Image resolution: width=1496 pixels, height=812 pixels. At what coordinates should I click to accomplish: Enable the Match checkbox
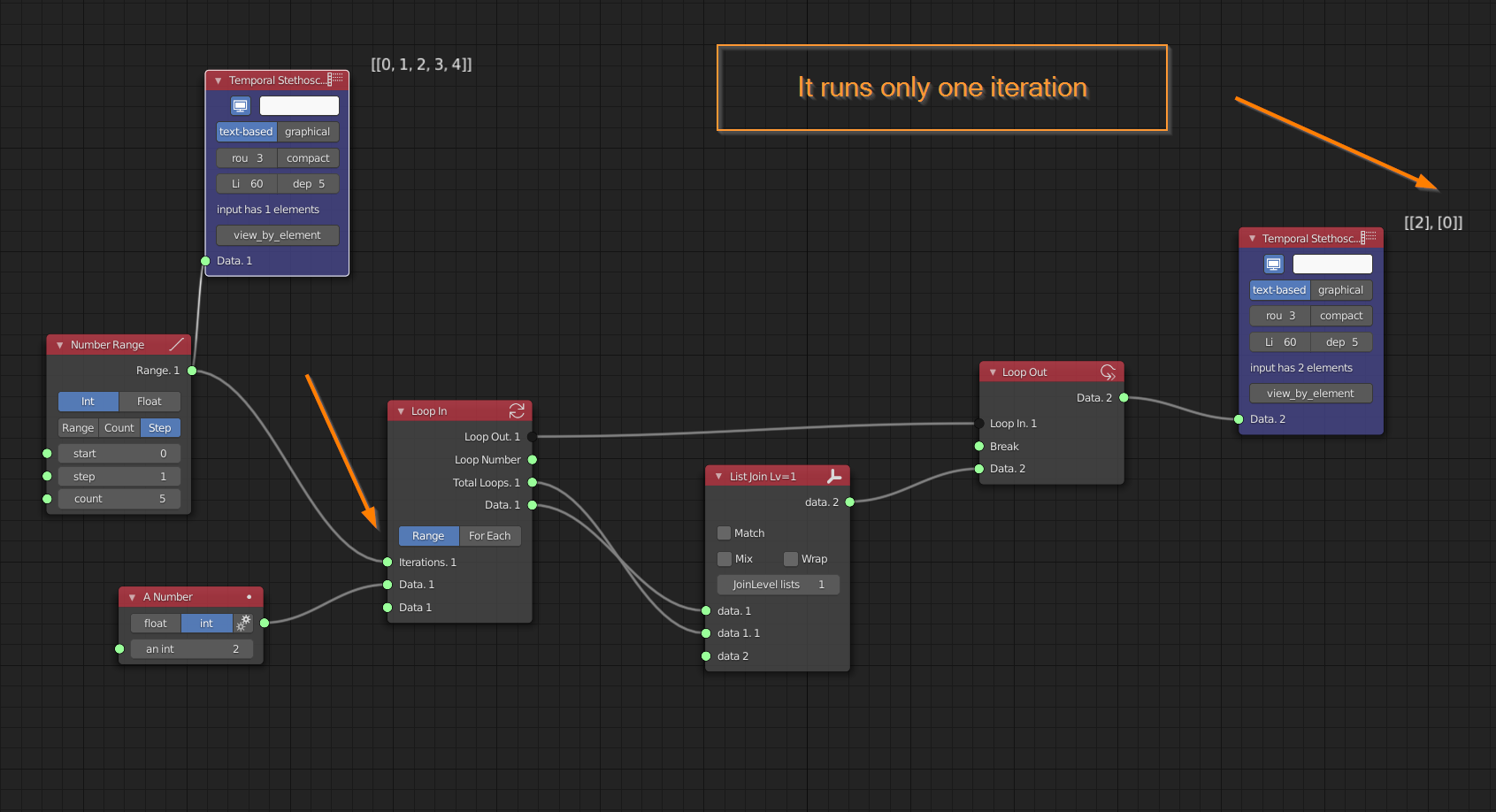click(x=725, y=533)
